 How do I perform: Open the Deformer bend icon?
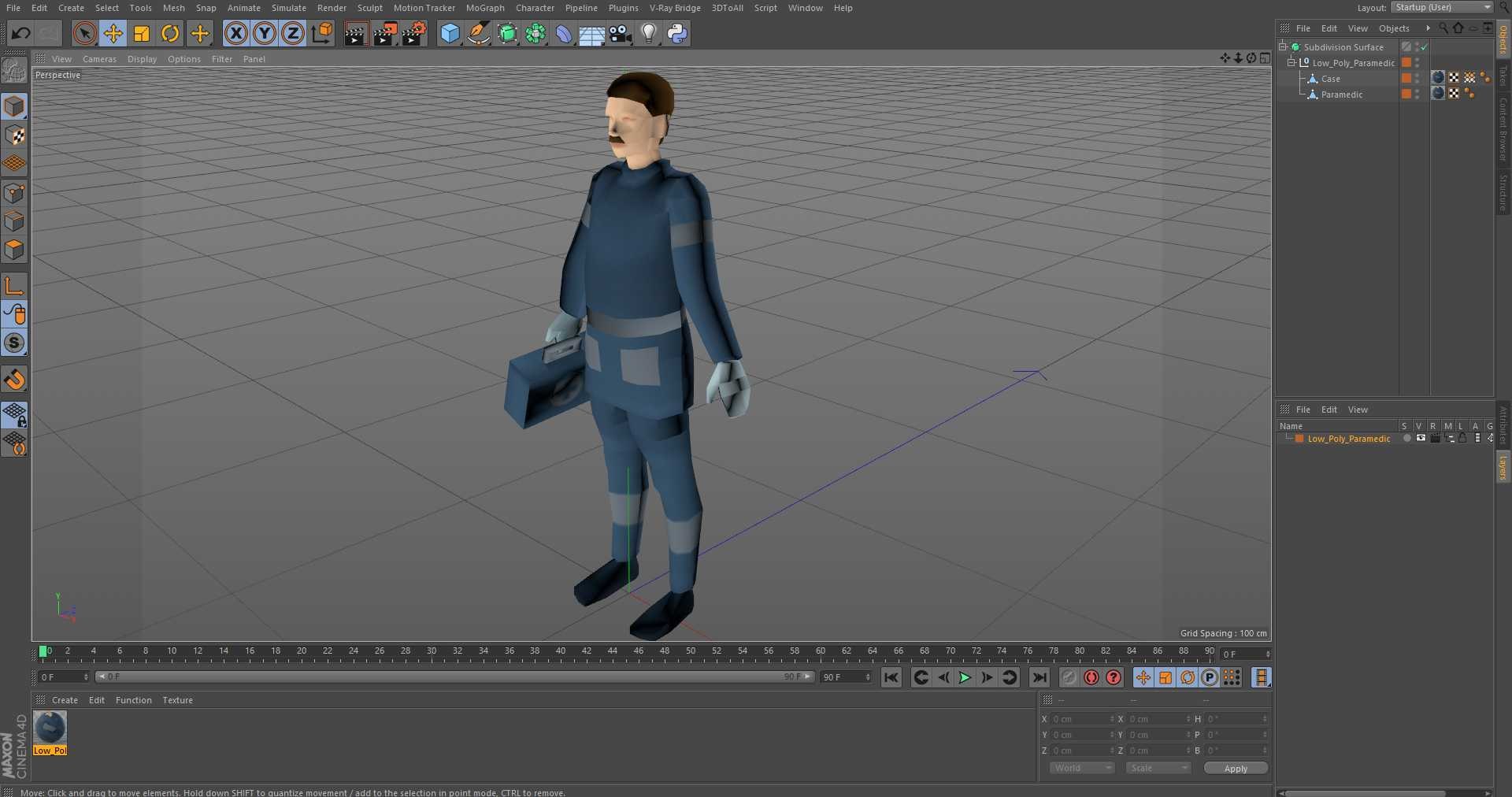tap(564, 33)
